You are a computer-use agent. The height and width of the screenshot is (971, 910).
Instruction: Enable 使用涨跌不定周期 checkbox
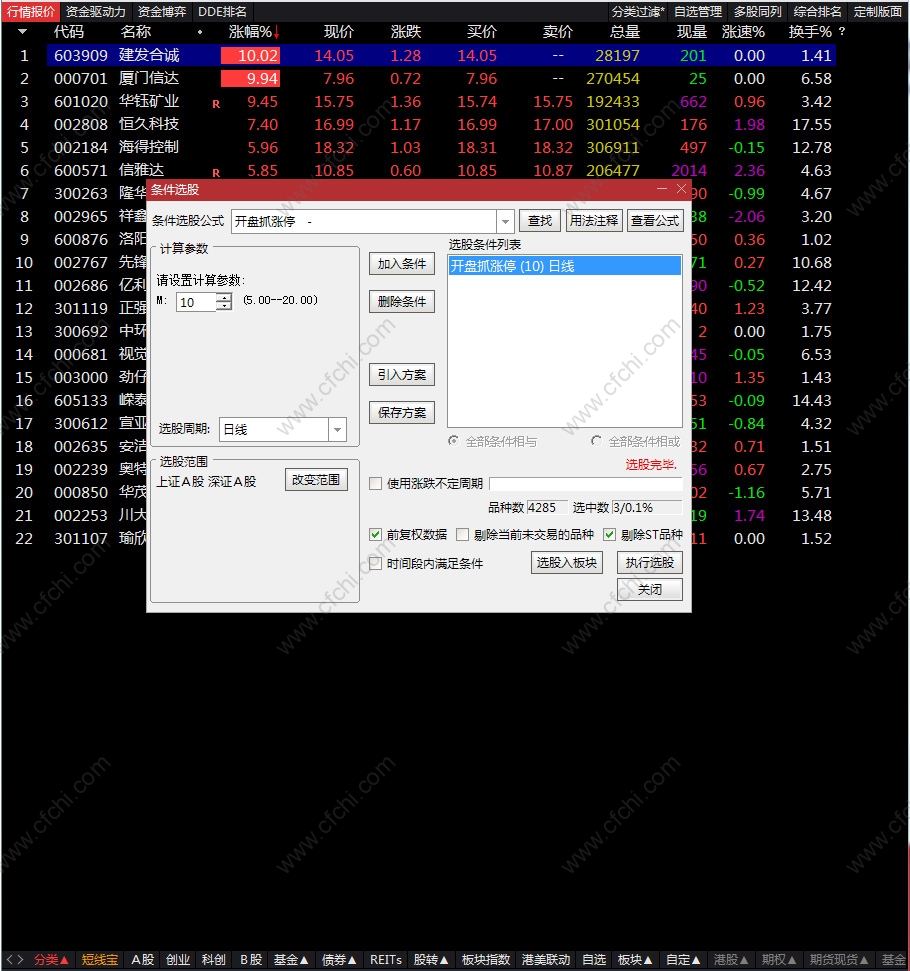click(x=375, y=484)
